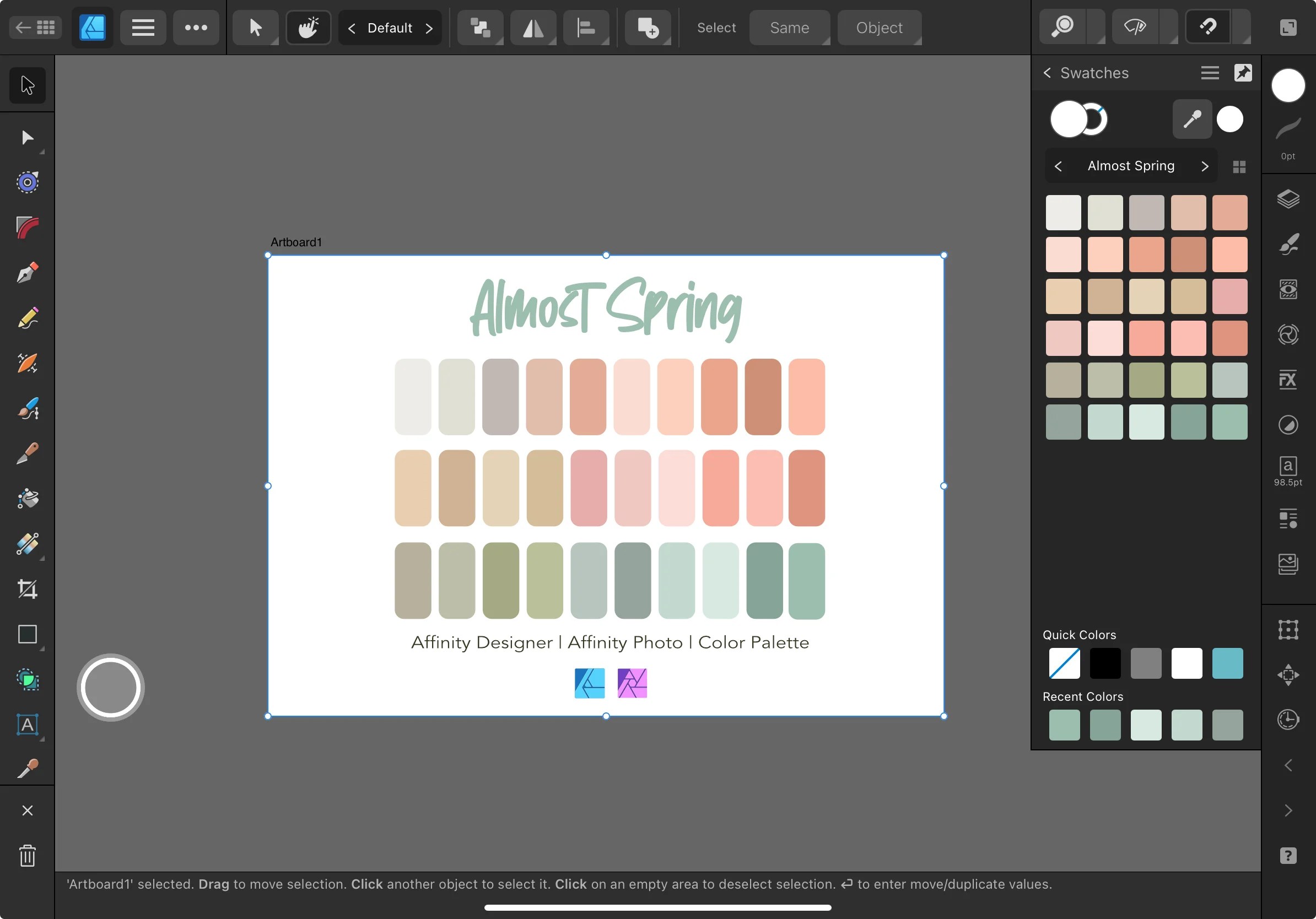Open the main hamburger menu

(143, 27)
